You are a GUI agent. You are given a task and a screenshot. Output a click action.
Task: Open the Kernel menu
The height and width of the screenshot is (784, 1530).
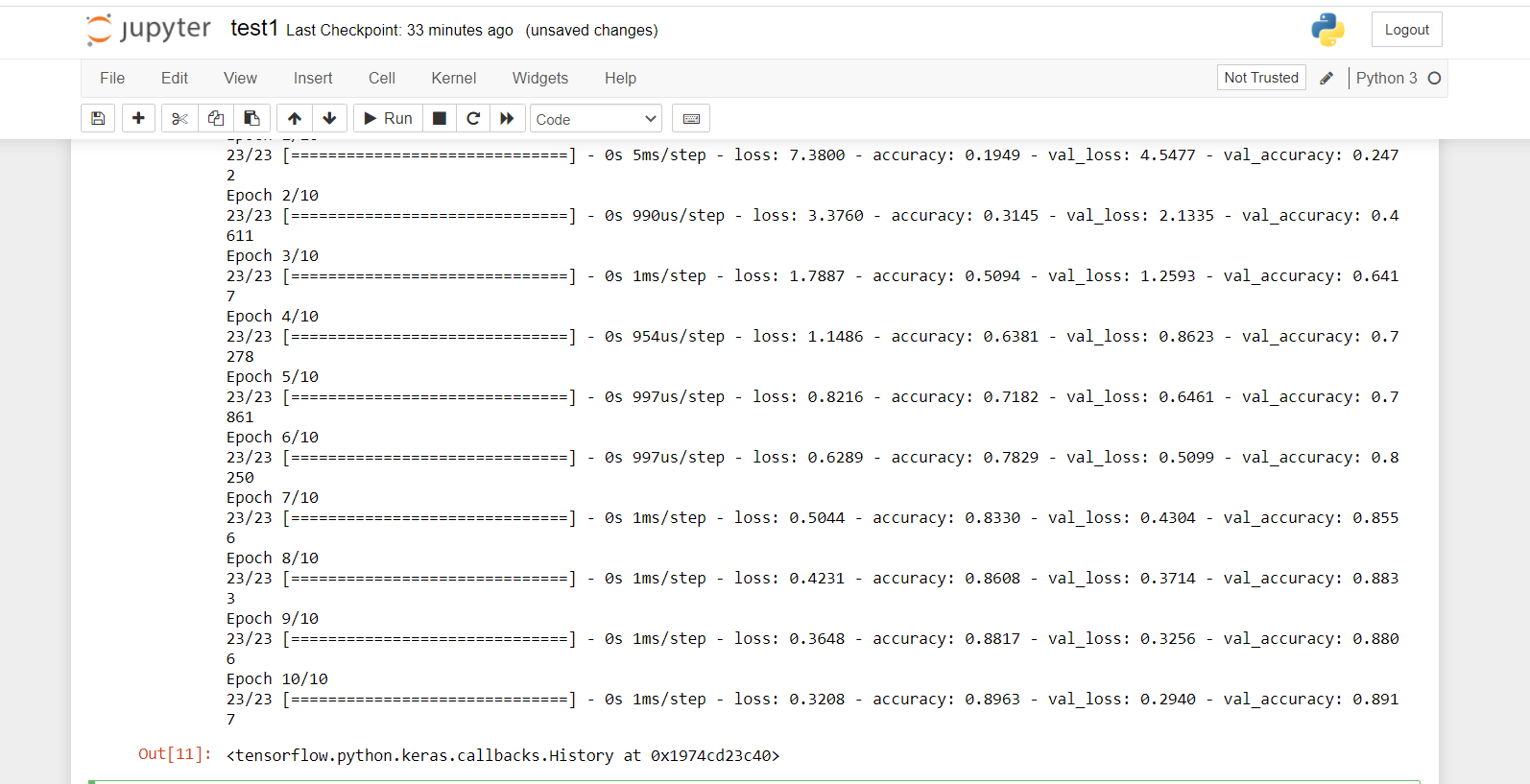[454, 78]
